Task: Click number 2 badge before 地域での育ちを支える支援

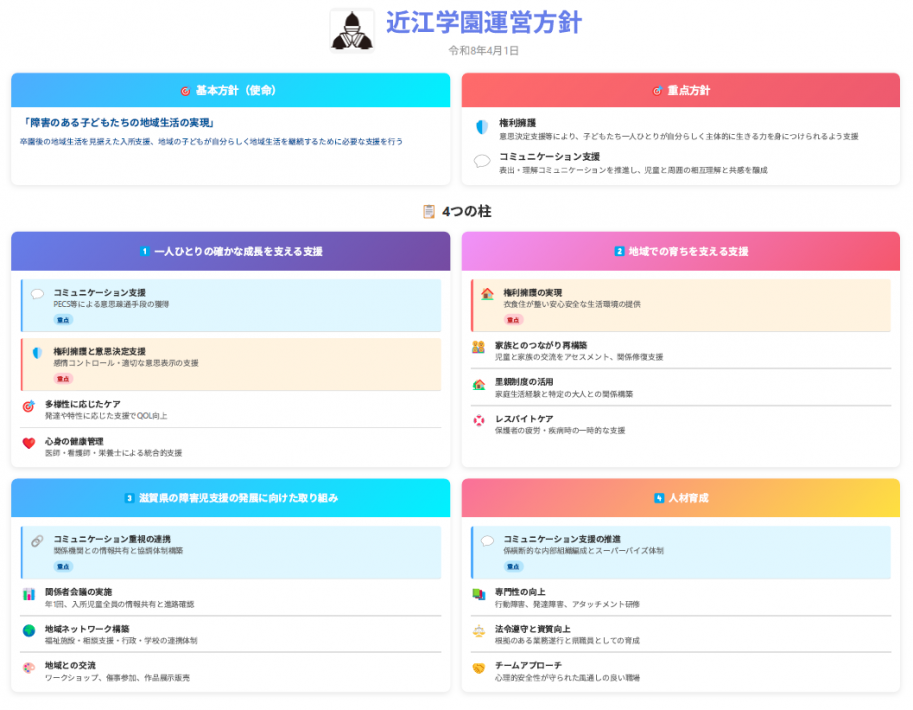Action: point(620,252)
